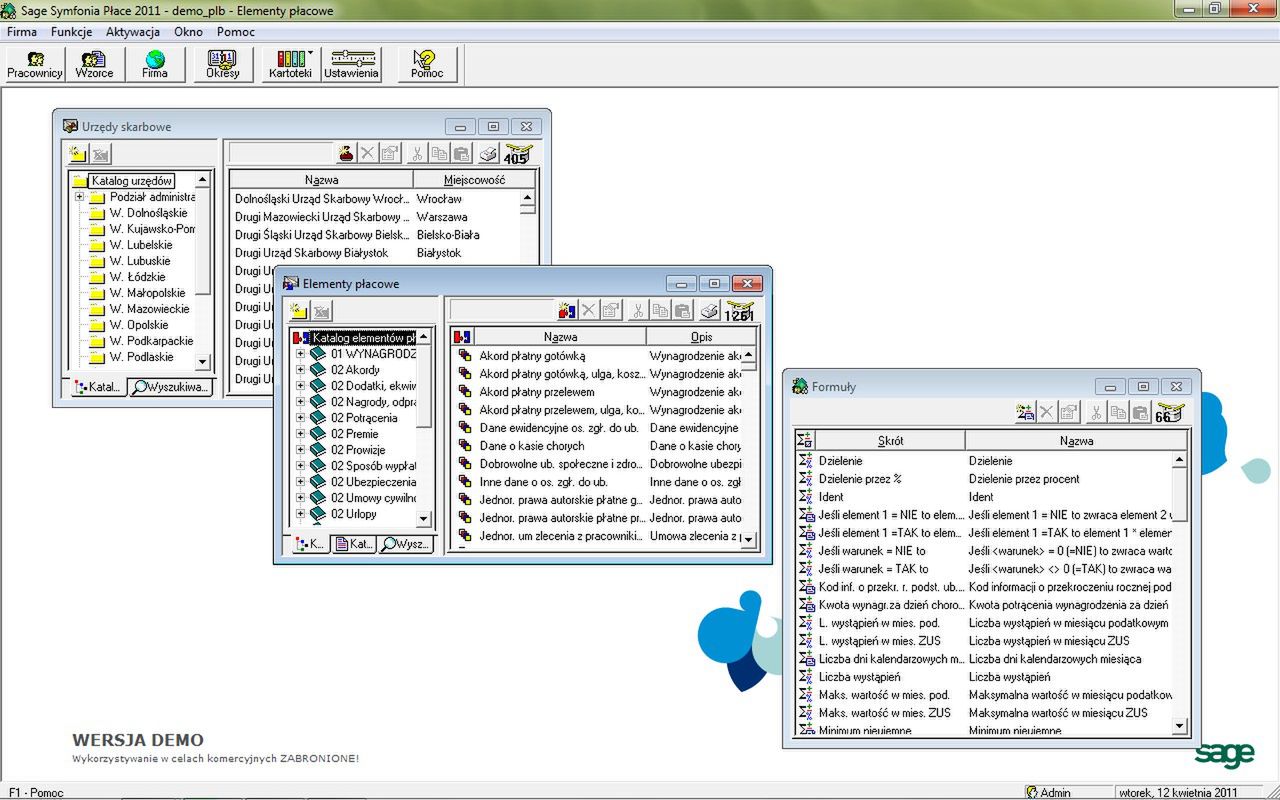Sort by Skrót column in Formuły
Viewport: 1280px width, 800px height.
pos(890,440)
